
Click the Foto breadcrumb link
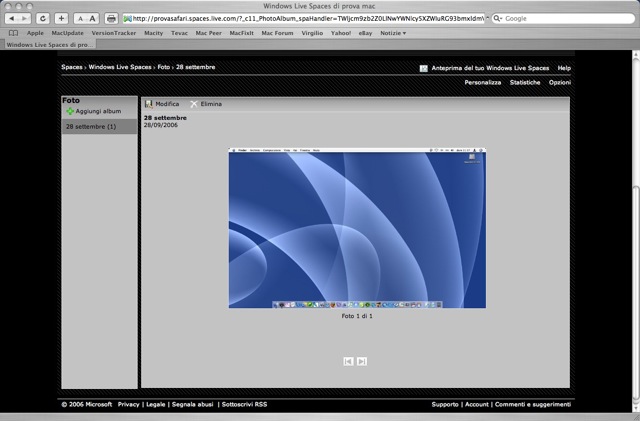(164, 67)
